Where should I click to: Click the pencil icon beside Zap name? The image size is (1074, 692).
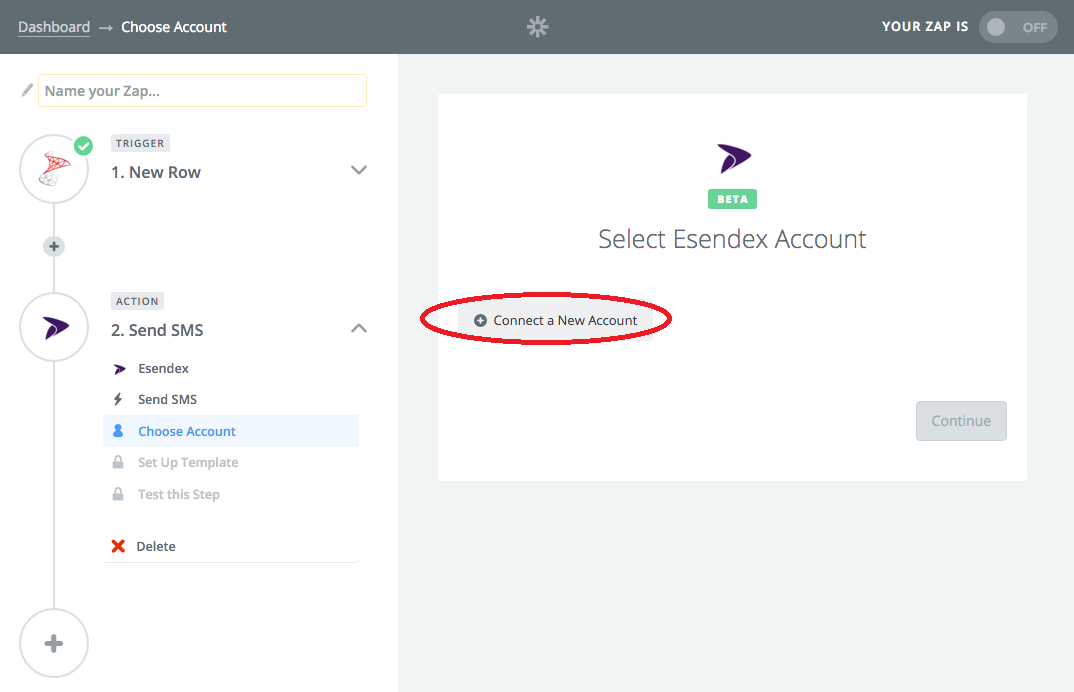[27, 90]
